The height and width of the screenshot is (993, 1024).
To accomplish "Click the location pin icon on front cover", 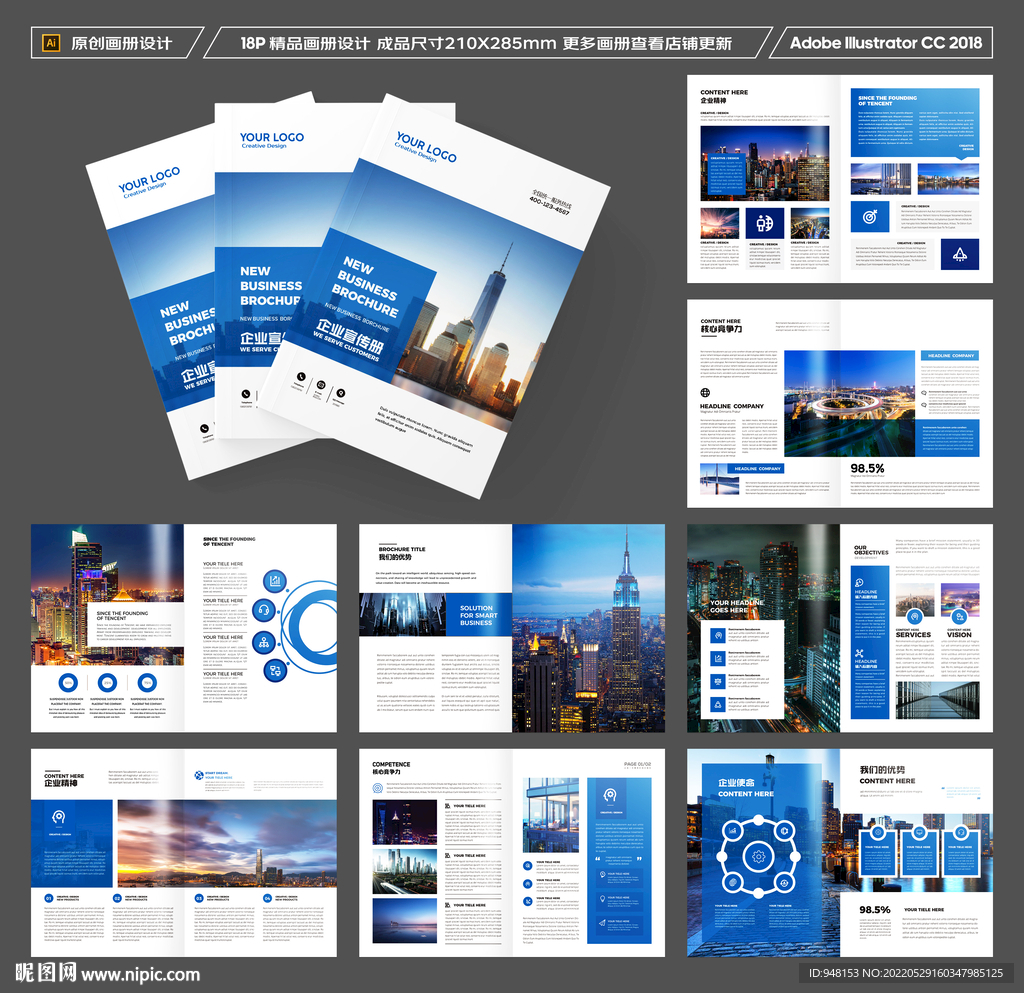I will tap(340, 392).
